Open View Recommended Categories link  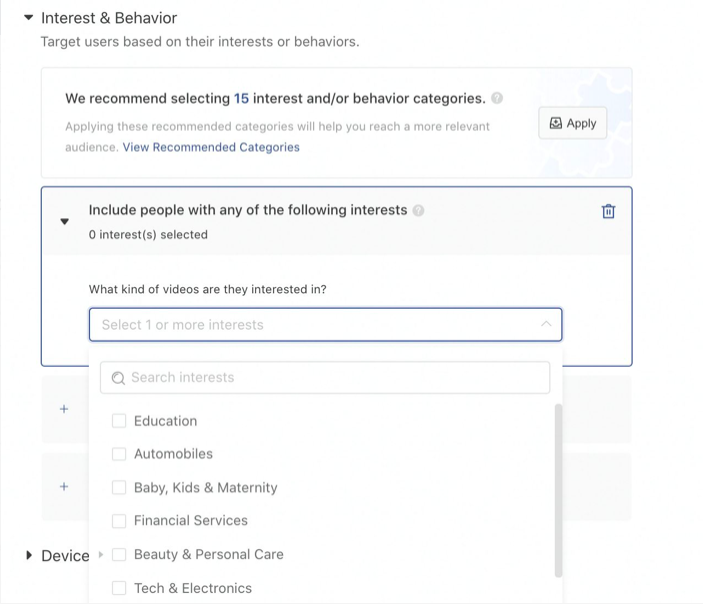coord(211,147)
